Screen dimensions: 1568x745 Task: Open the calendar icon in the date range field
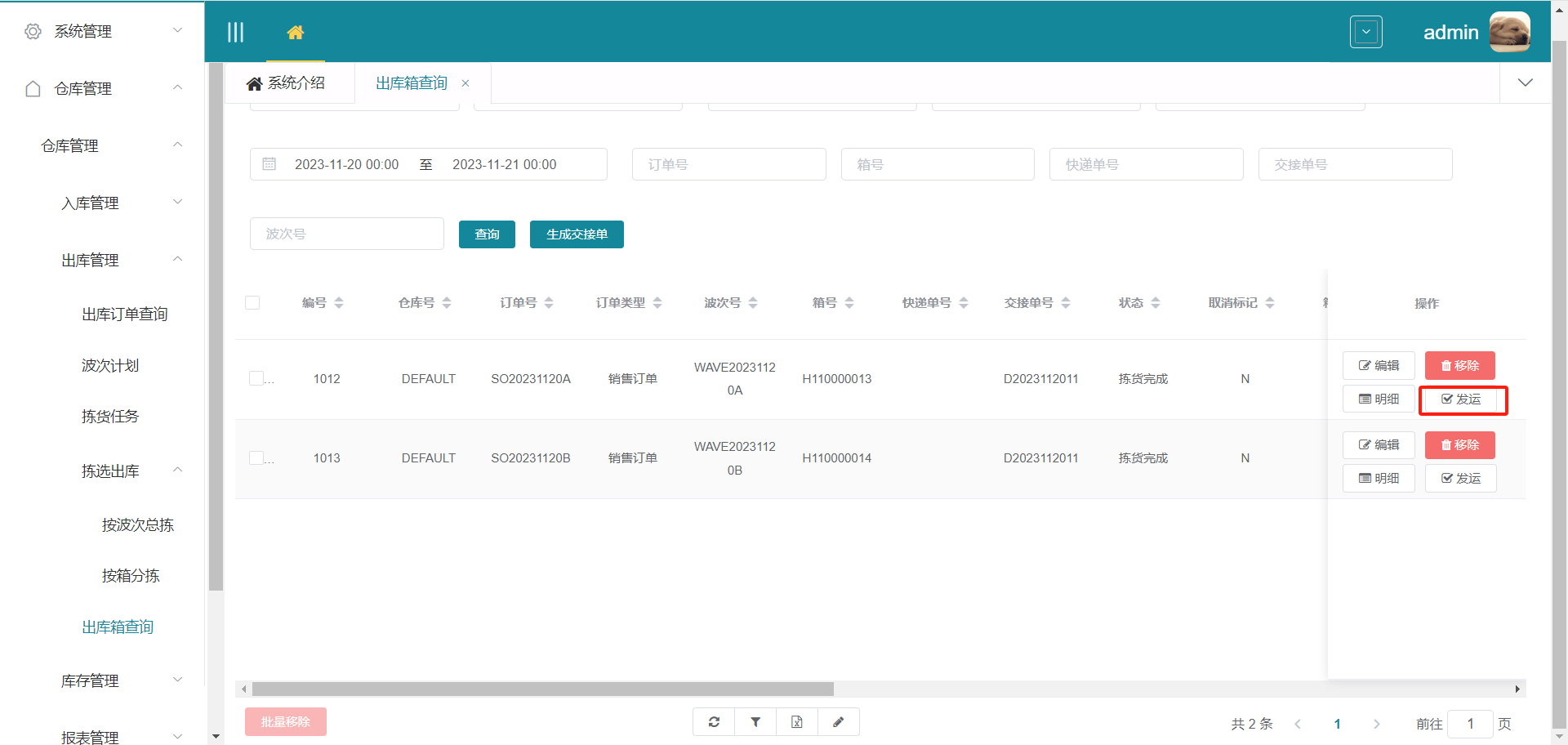click(x=269, y=163)
